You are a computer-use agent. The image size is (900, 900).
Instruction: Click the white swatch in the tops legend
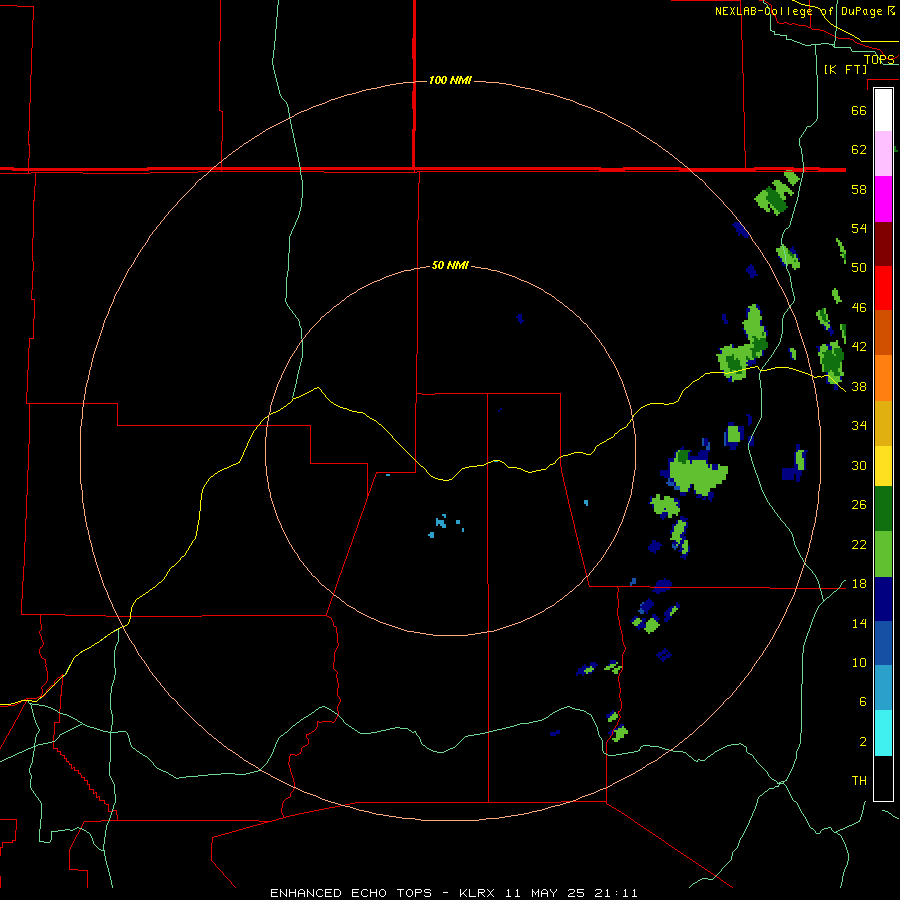click(x=883, y=110)
